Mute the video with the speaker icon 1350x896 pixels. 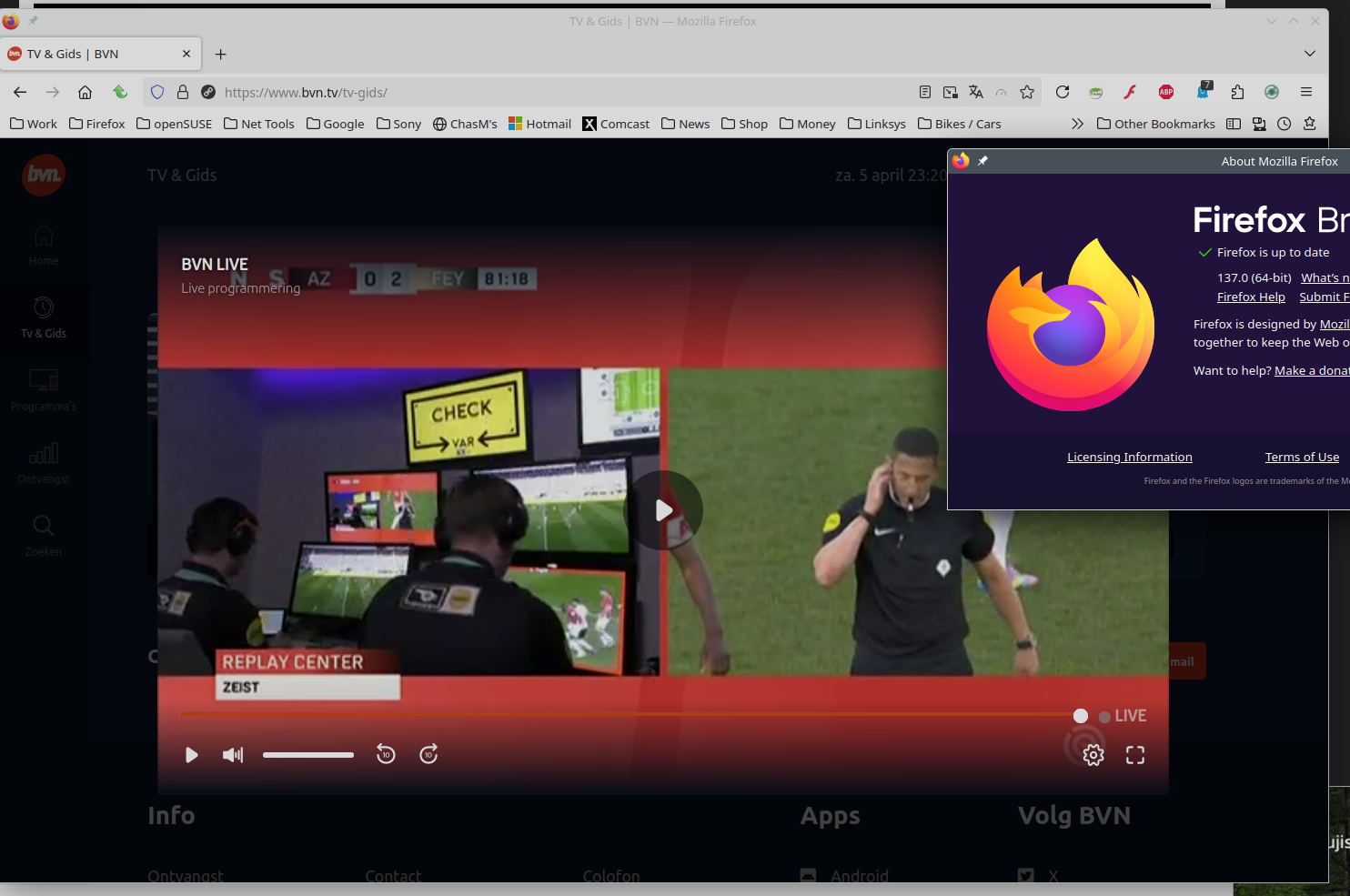[233, 755]
